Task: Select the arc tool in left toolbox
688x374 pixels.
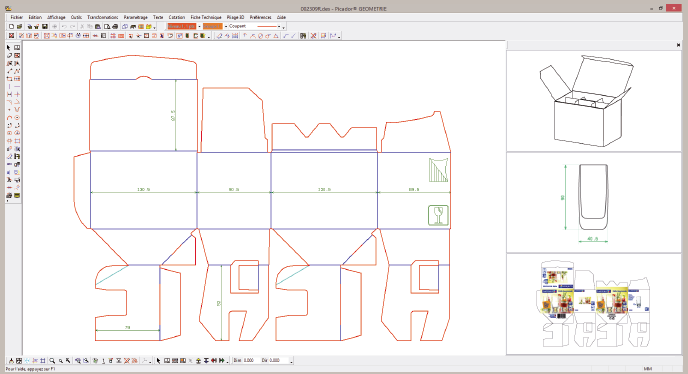Action: coord(9,118)
